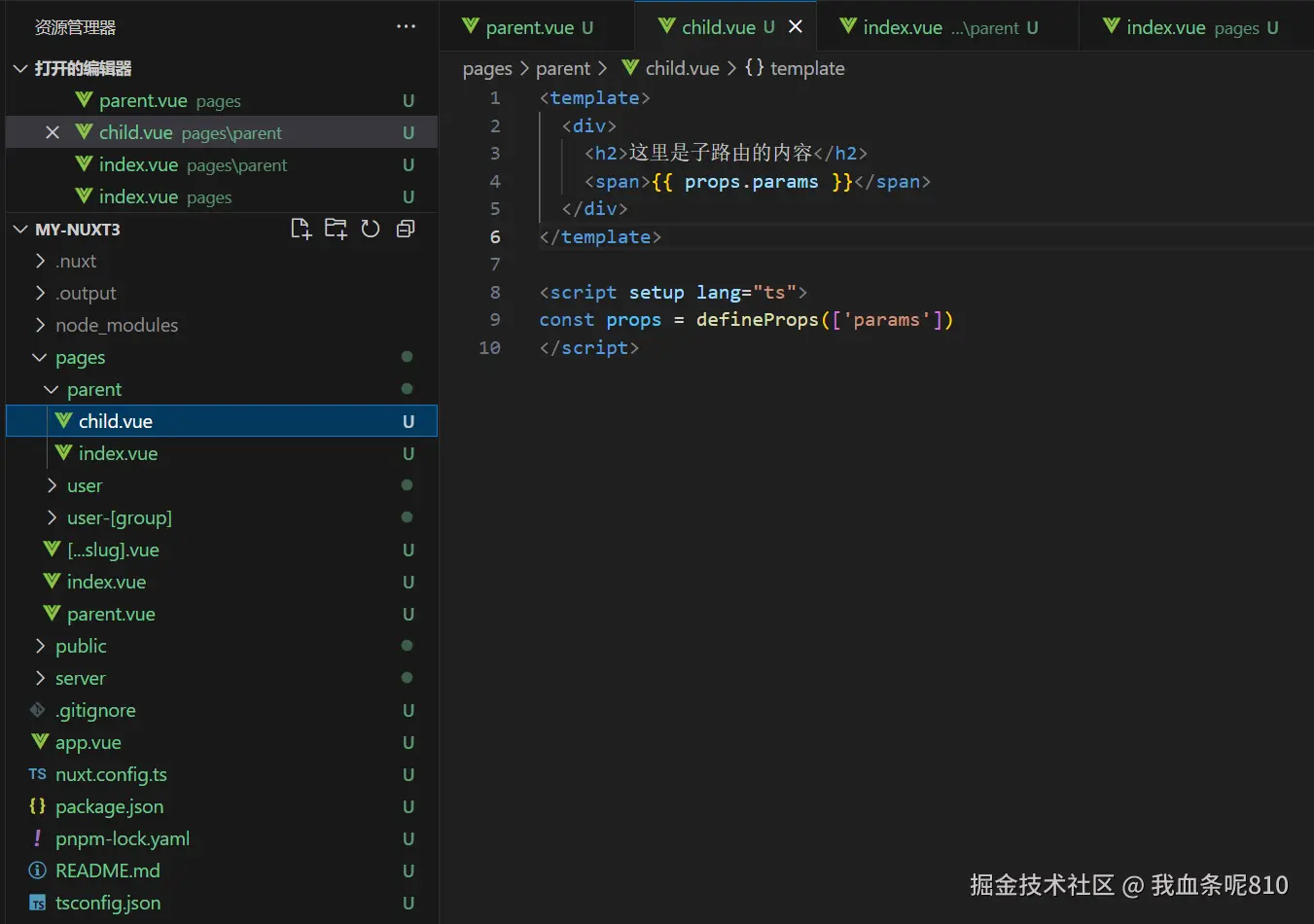Collapse all folders with the collapse icon
This screenshot has width=1314, height=924.
coord(406,229)
